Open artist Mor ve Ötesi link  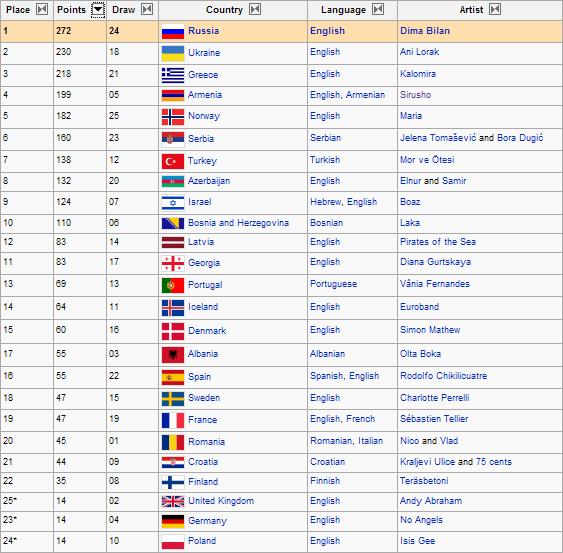point(427,160)
